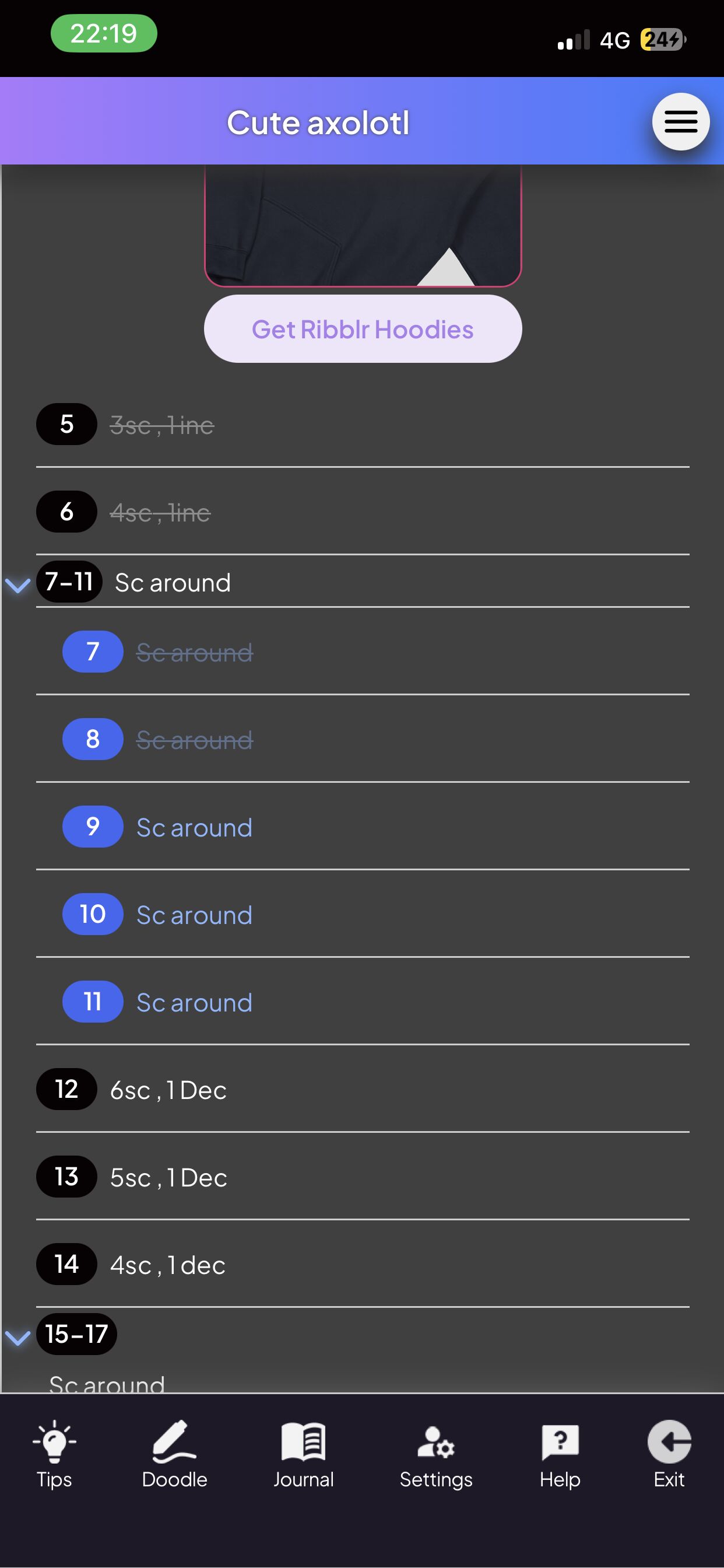The width and height of the screenshot is (724, 1568).
Task: Select row 12 '6sc, 1 Dec'
Action: (168, 1090)
